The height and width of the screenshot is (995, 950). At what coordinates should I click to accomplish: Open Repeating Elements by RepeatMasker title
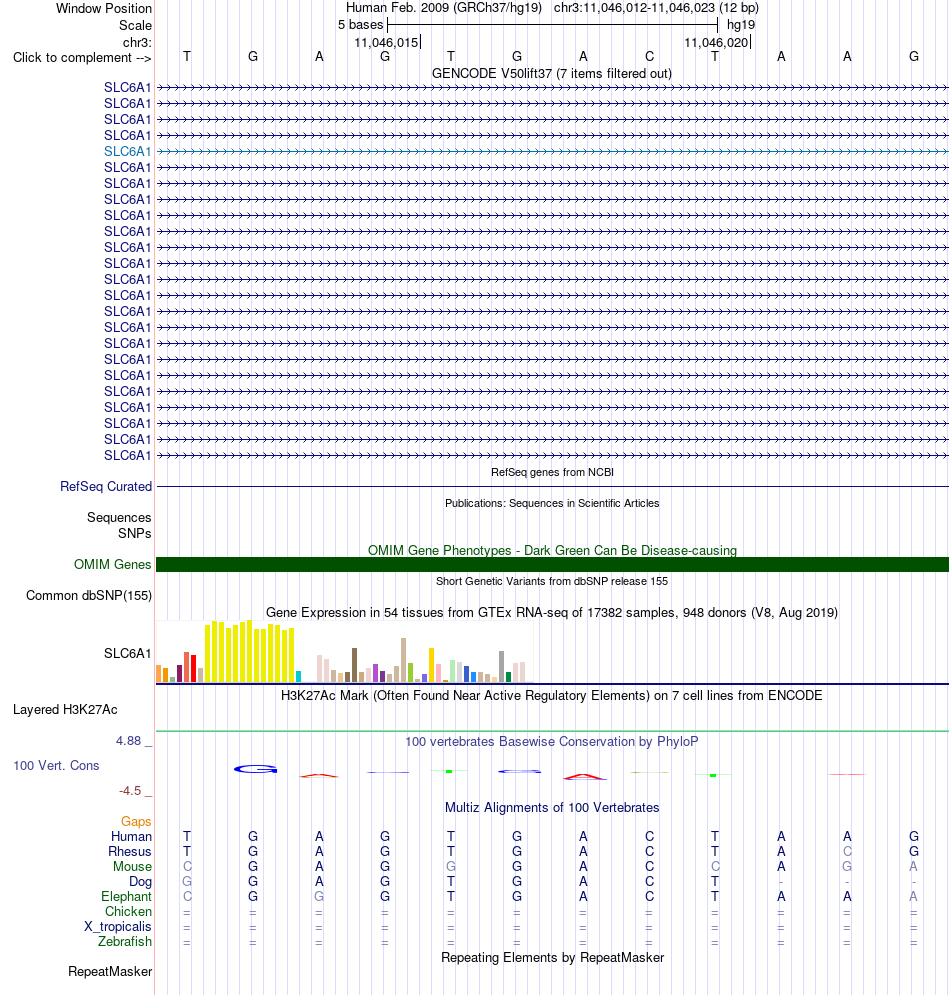(552, 958)
